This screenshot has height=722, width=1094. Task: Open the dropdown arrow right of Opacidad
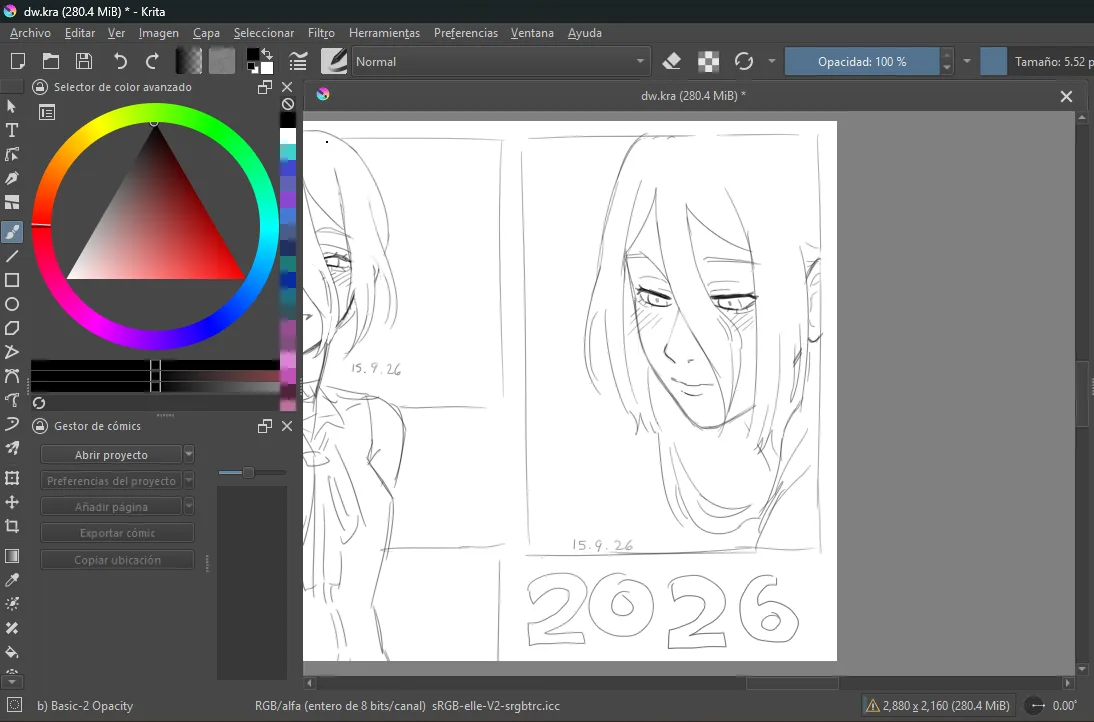966,61
